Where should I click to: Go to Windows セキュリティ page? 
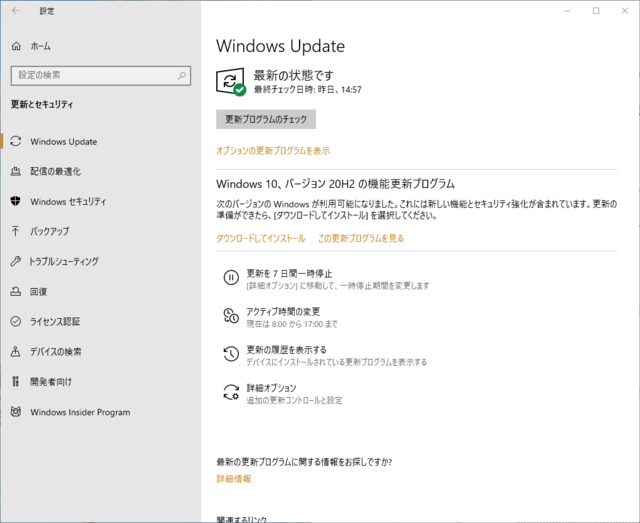click(x=100, y=201)
